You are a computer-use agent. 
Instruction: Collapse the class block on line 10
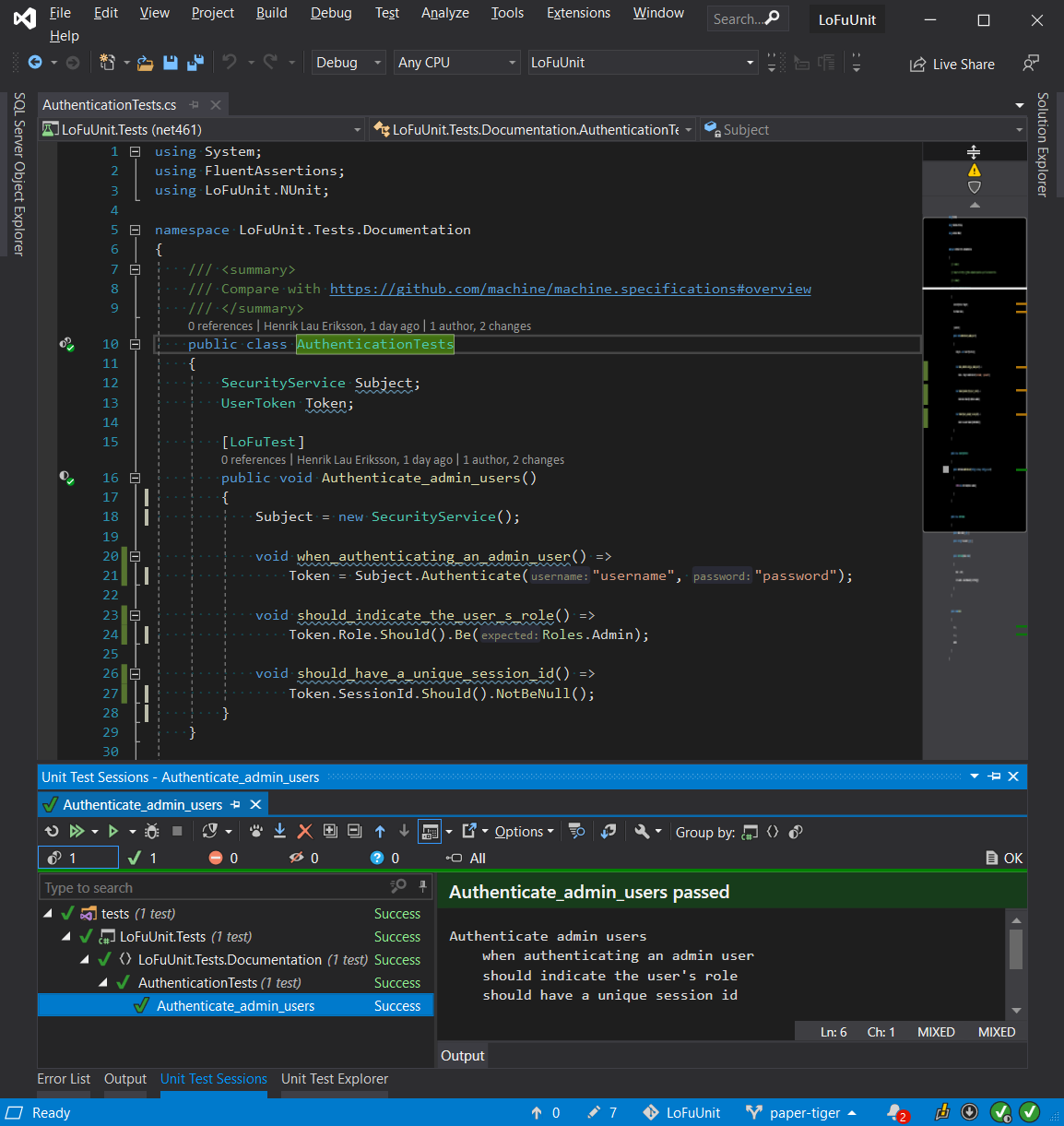135,344
